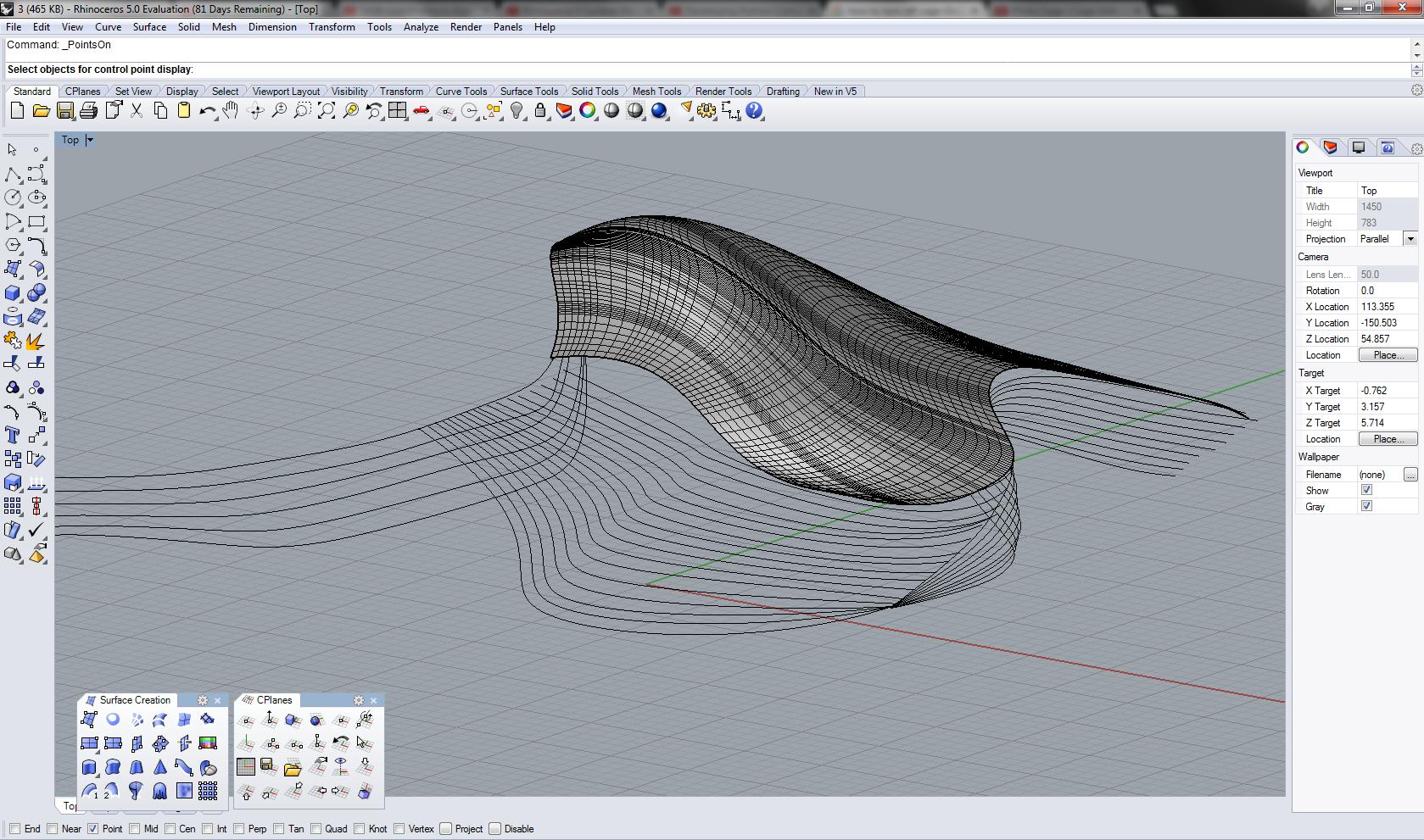Screen dimensions: 1424x840
Task: Select the Box solid tool
Action: pos(13,293)
